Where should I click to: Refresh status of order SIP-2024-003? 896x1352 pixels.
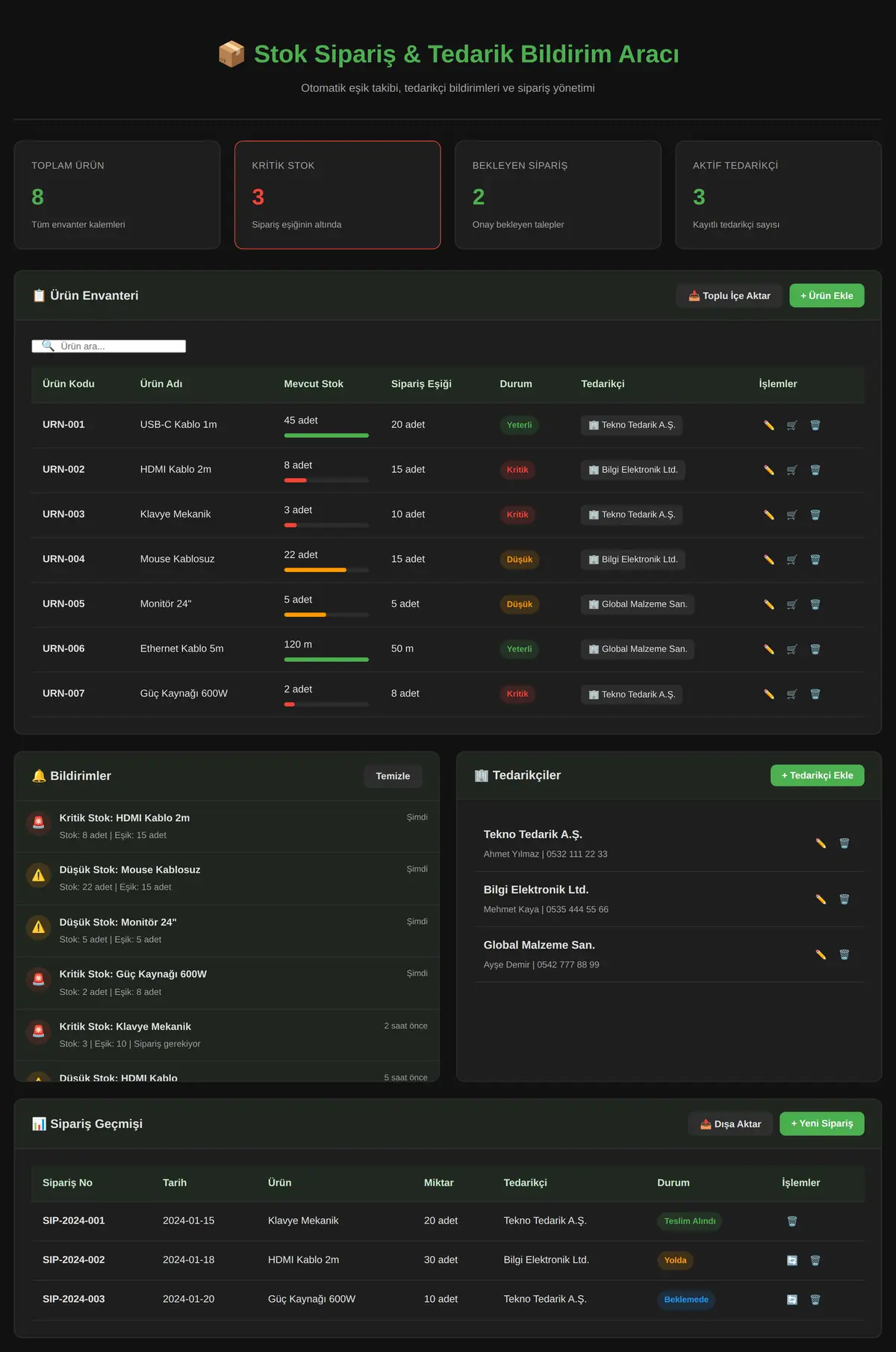pos(792,1300)
